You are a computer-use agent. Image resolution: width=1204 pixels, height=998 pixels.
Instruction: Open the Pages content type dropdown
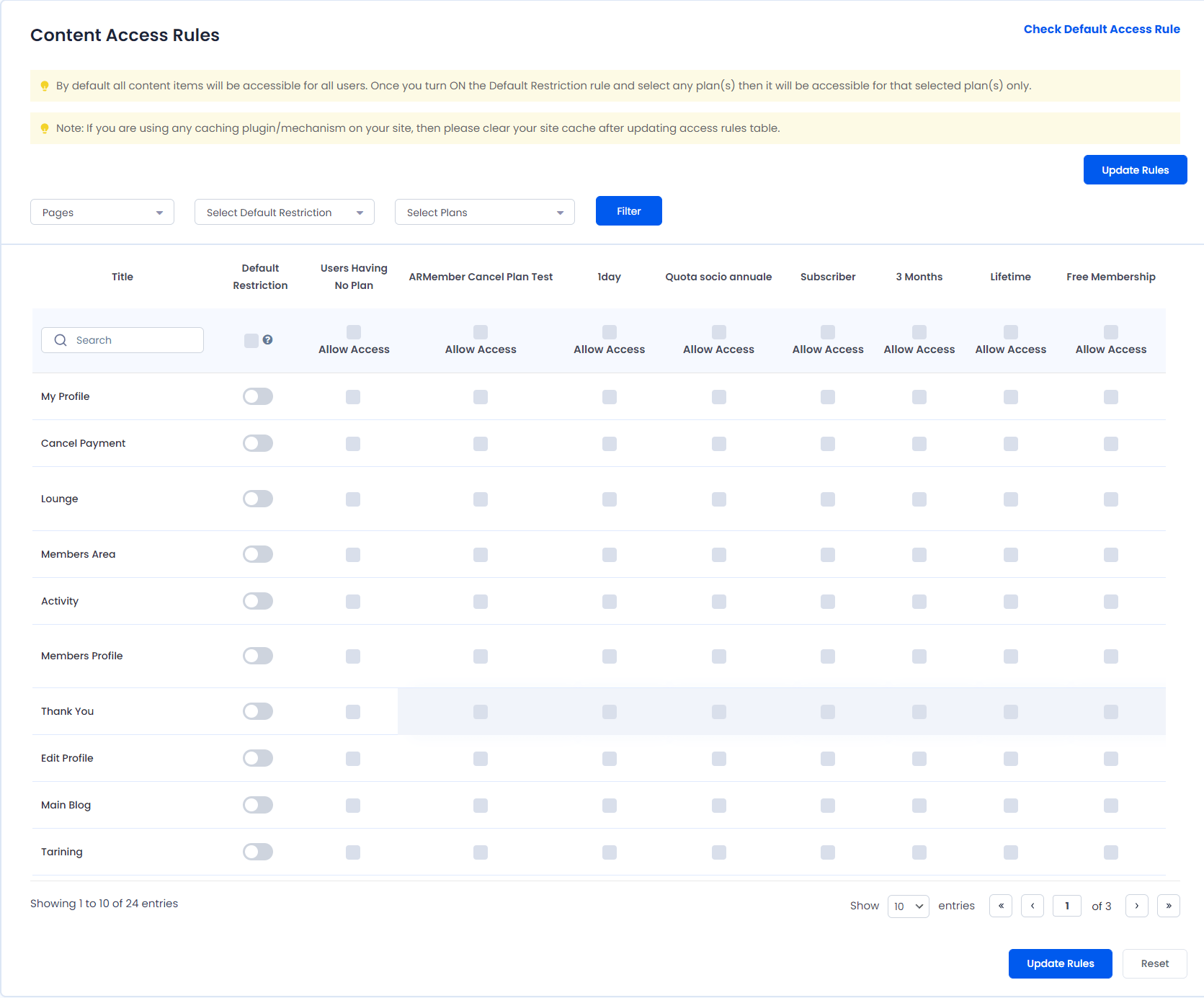tap(102, 212)
